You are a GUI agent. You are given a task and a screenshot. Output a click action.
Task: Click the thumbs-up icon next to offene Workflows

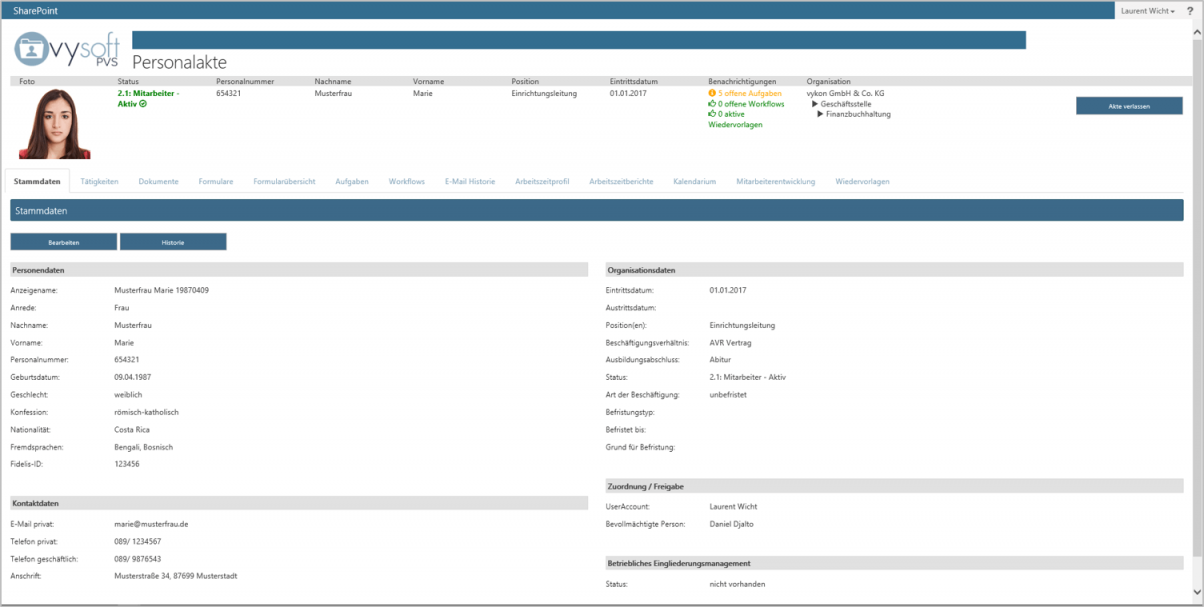point(712,104)
